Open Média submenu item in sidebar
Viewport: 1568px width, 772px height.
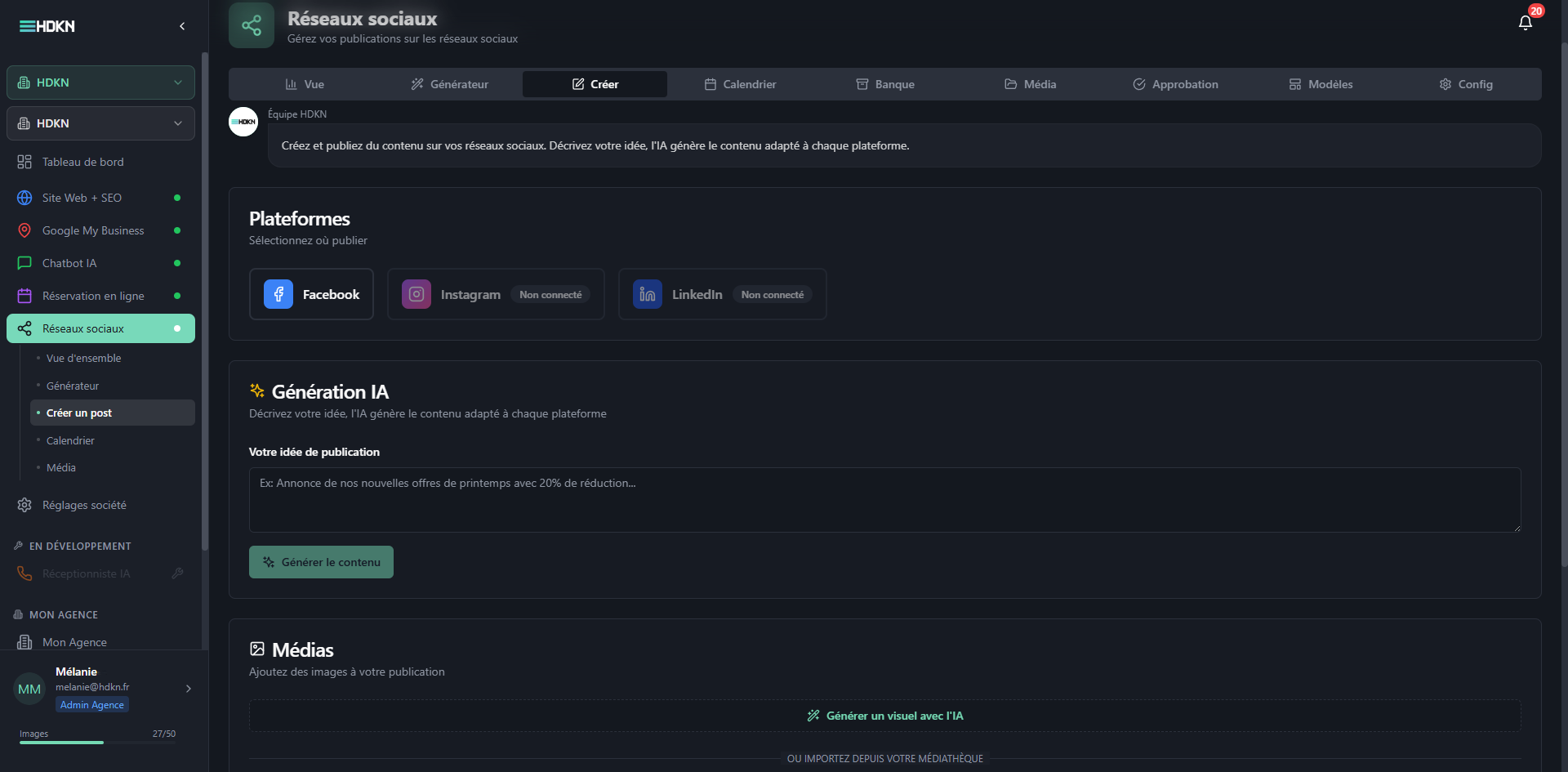(x=112, y=467)
